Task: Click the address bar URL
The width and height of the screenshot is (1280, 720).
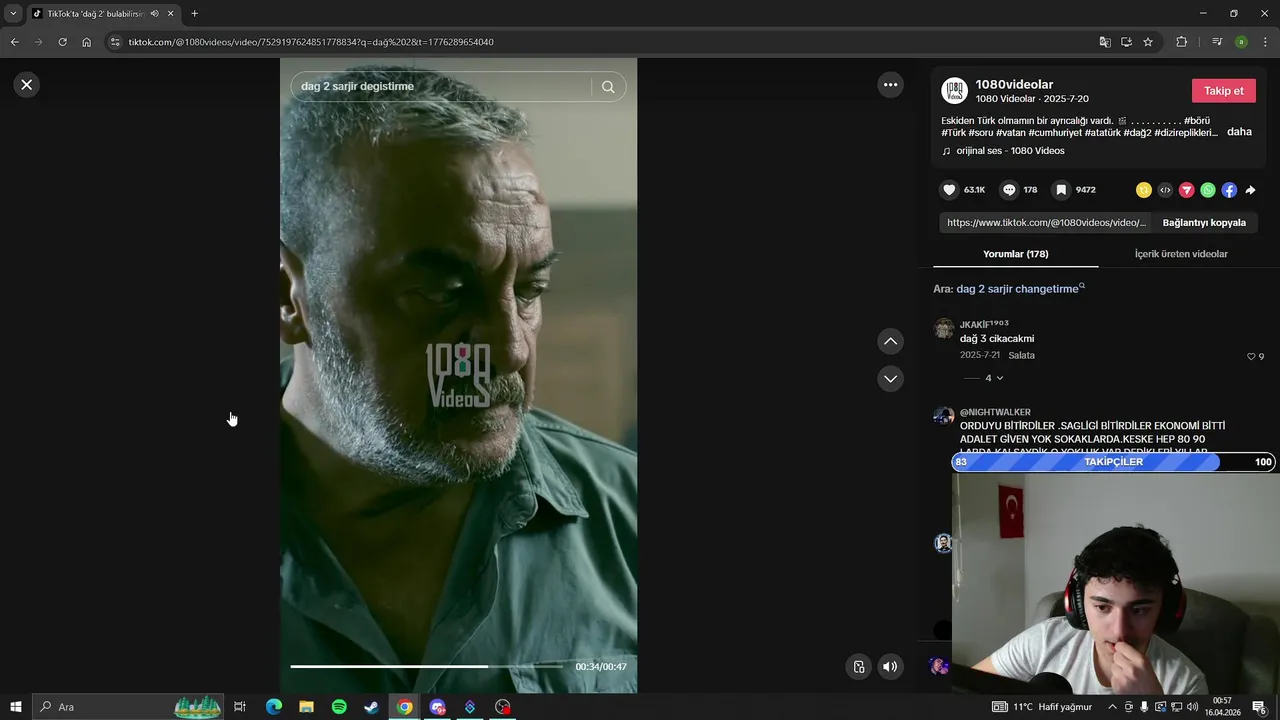Action: pos(311,42)
